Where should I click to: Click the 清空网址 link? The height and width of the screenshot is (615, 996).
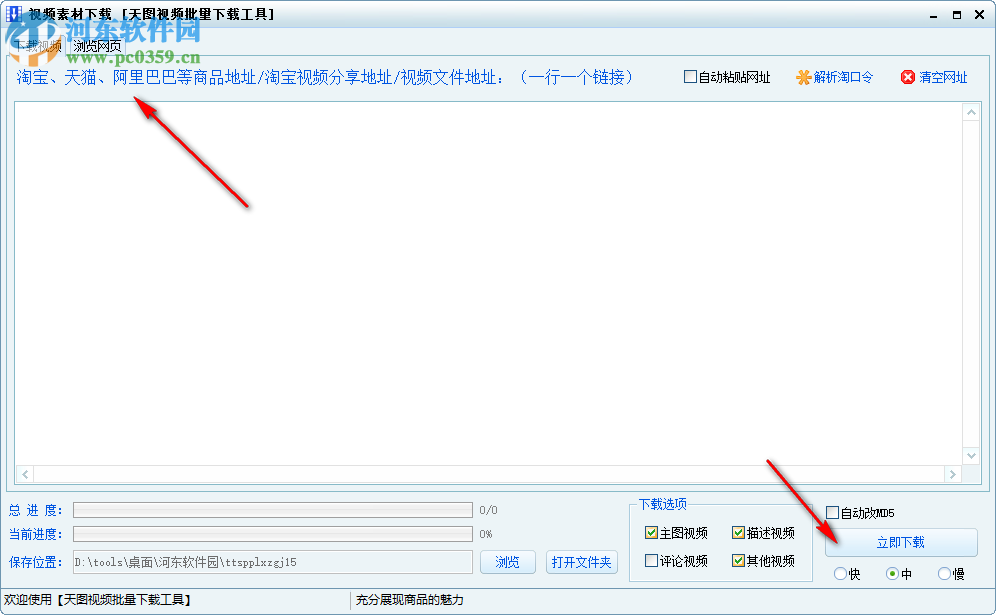coord(943,78)
